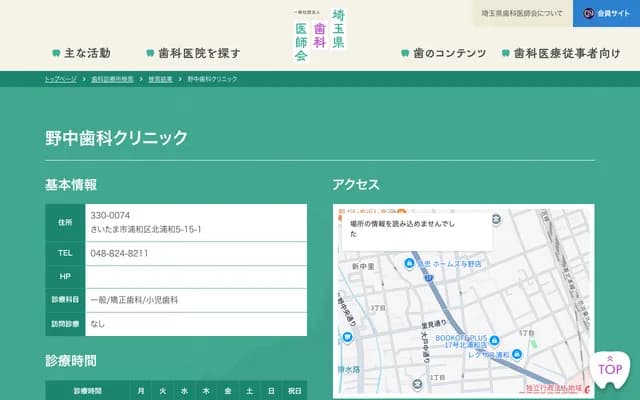This screenshot has width=640, height=400.
Task: Click the 基本情報 heading
Action: pos(71,185)
